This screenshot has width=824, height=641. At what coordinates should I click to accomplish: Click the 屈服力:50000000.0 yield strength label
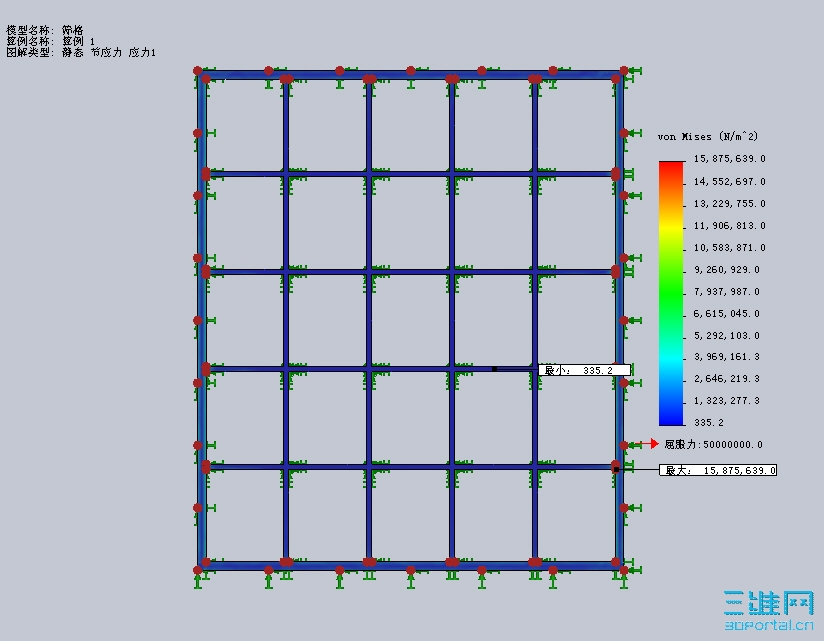coord(713,444)
